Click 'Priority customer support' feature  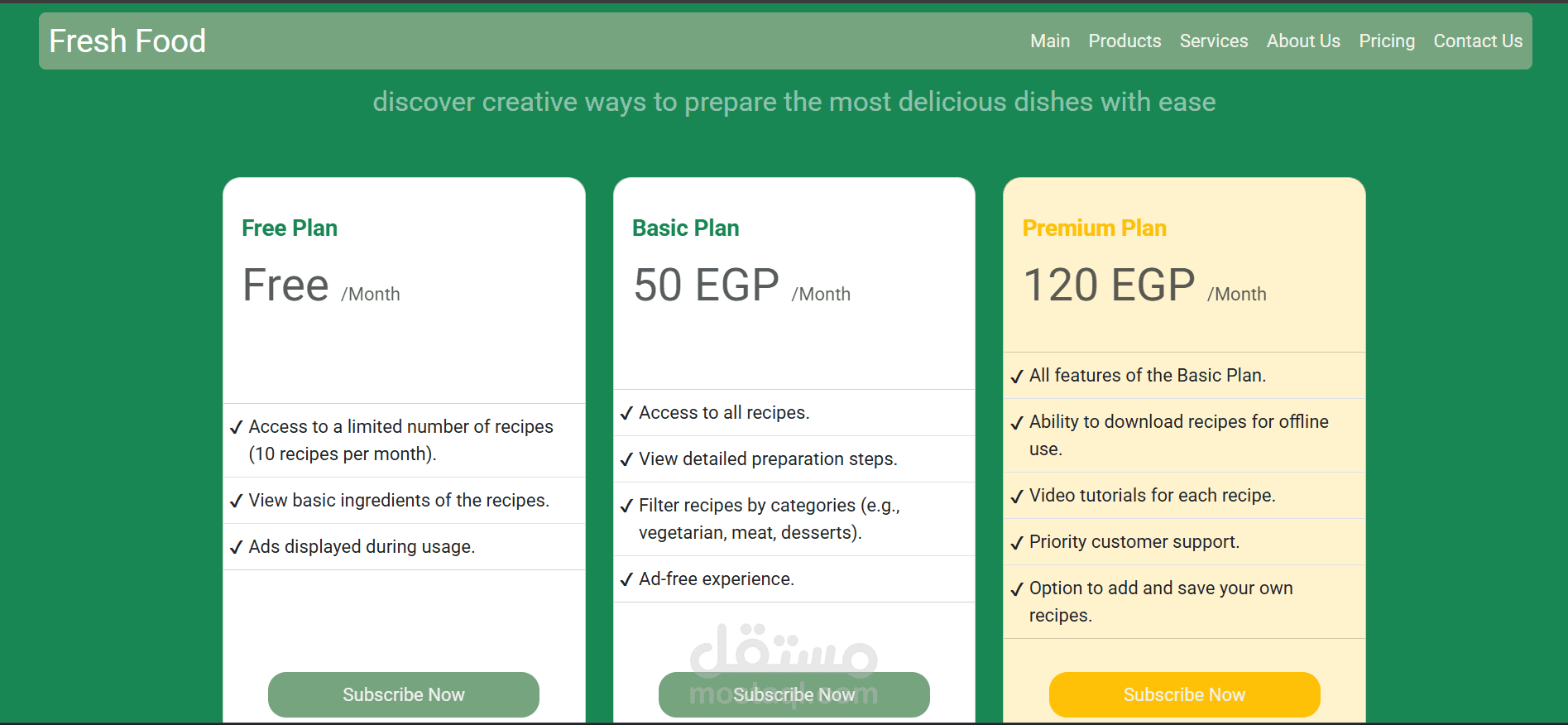[1134, 541]
